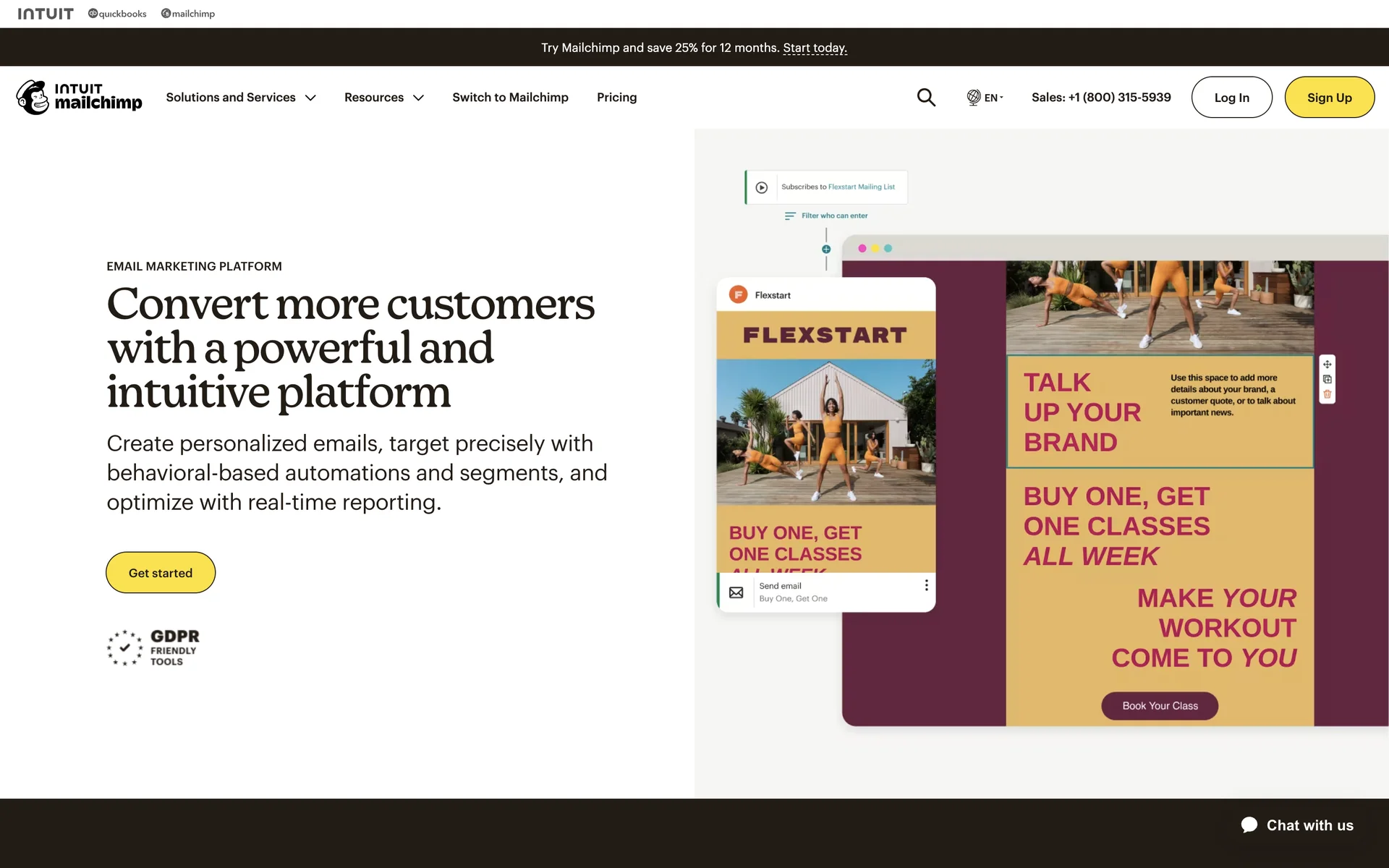
Task: Click the GDPR Friendly Tools badge
Action: click(x=153, y=647)
